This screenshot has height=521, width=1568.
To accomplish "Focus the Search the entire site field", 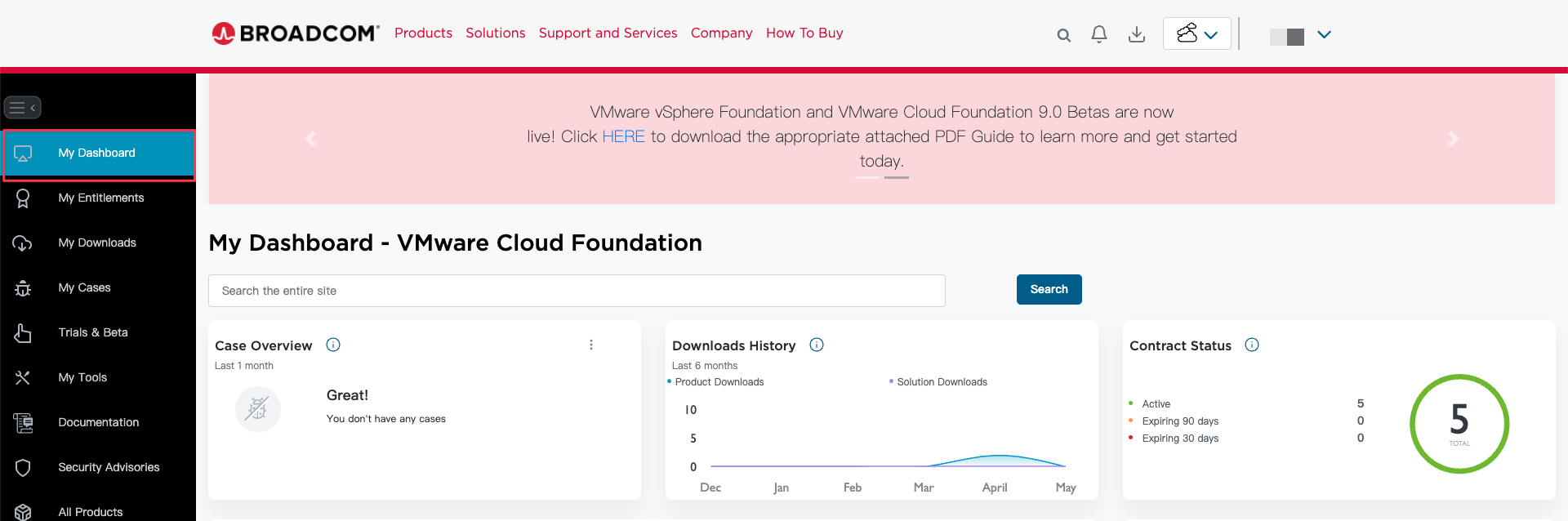I will [x=577, y=291].
